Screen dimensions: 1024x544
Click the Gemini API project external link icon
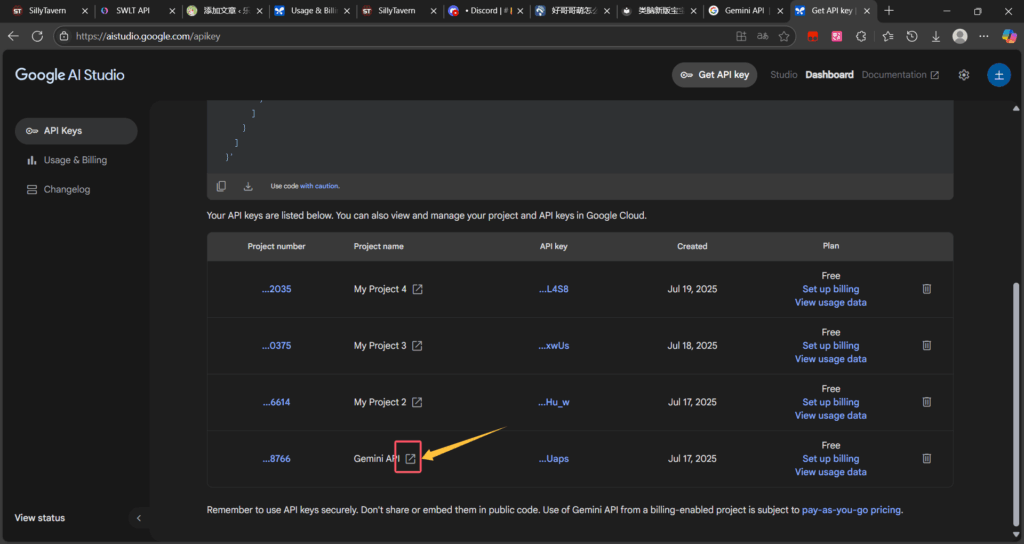[410, 459]
